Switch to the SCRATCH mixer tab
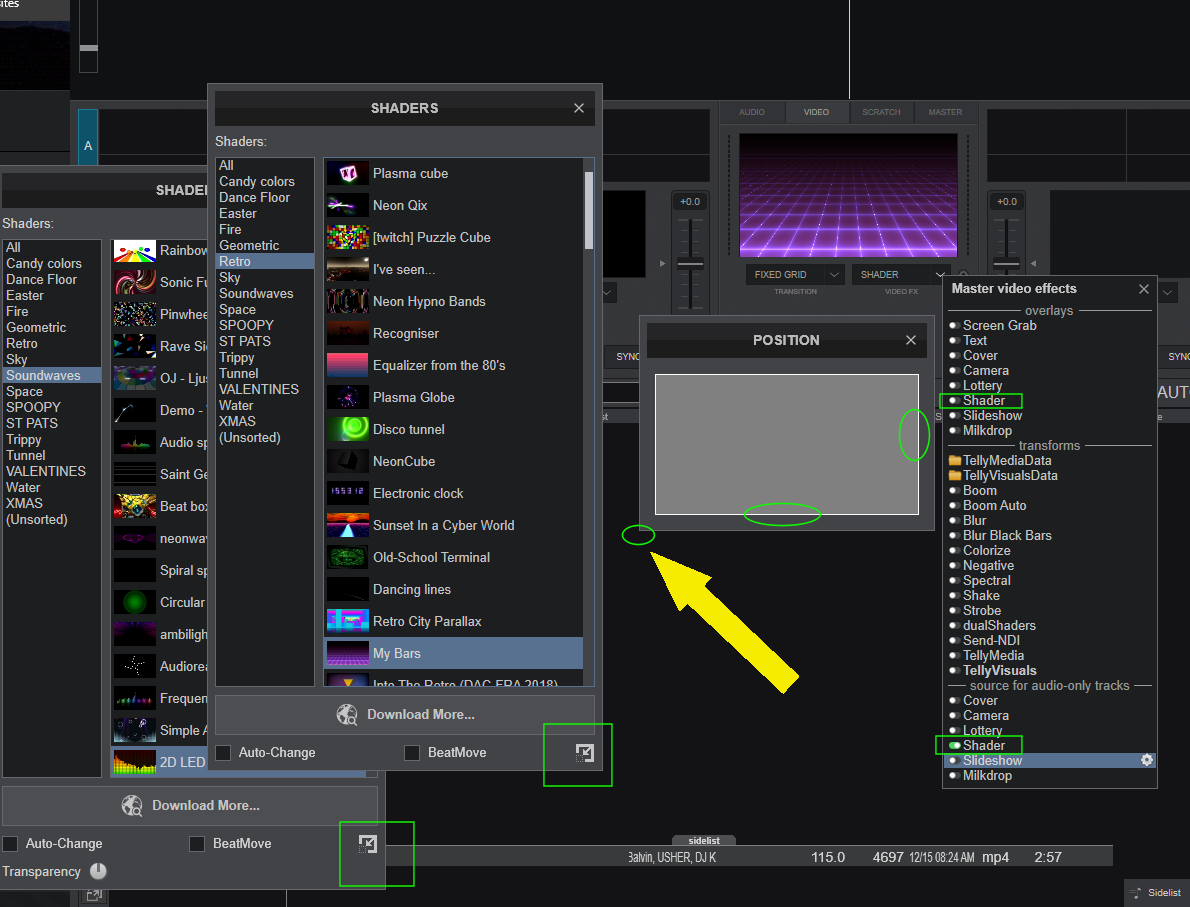 coord(881,112)
